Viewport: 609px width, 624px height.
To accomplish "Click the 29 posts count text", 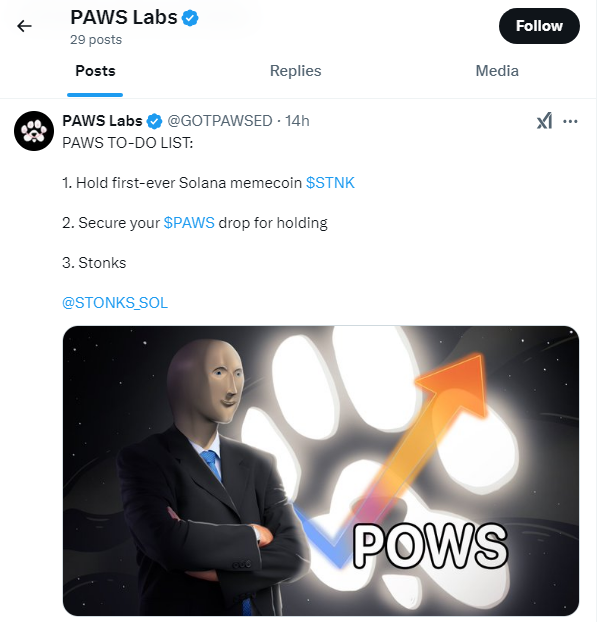I will tap(96, 40).
